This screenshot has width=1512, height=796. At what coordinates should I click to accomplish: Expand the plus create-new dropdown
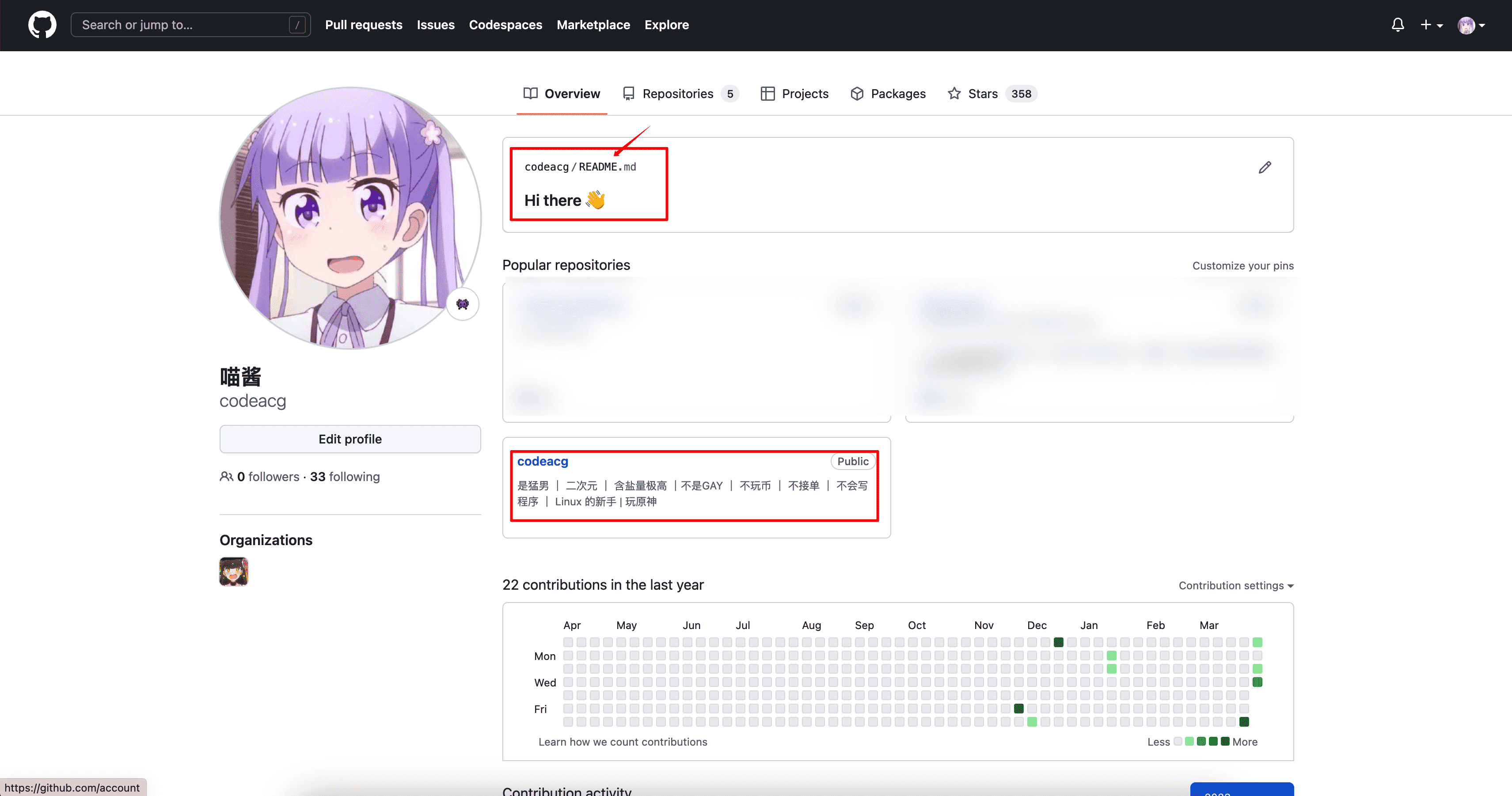click(1431, 25)
